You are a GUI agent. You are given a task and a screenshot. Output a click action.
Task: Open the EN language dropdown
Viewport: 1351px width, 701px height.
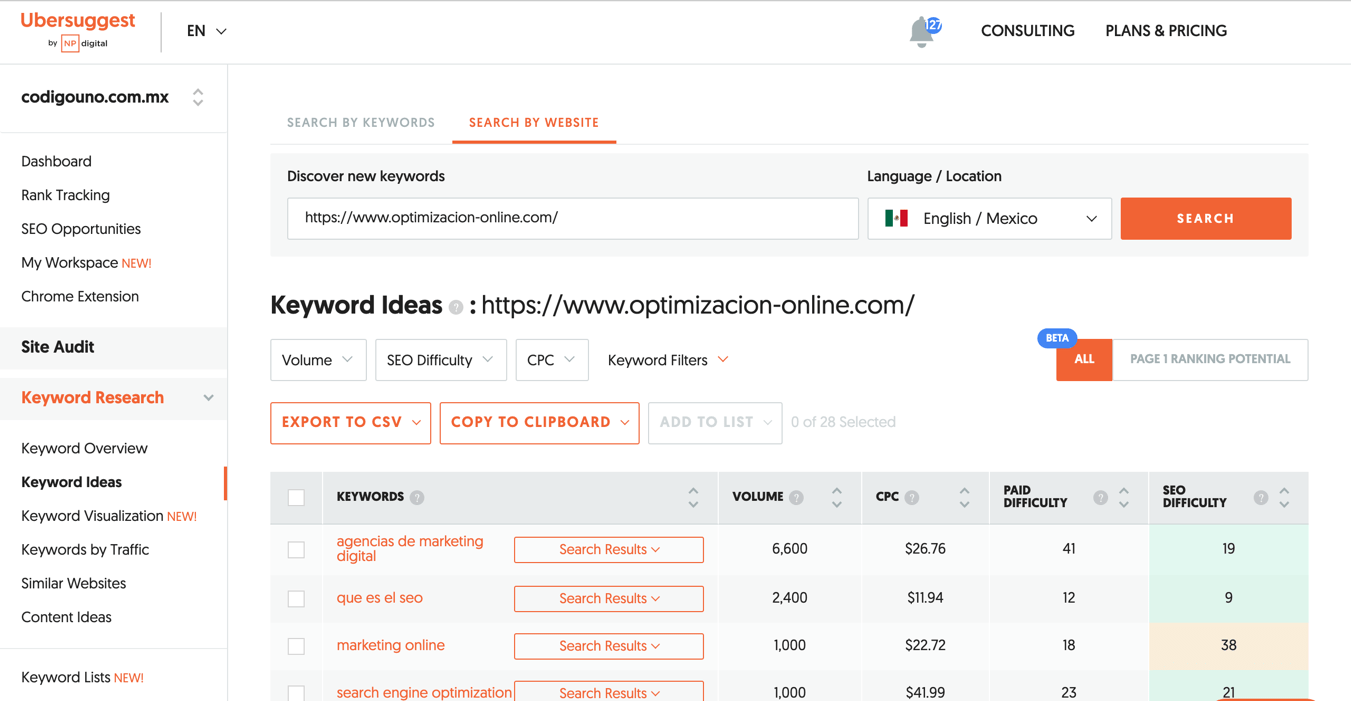(x=207, y=31)
